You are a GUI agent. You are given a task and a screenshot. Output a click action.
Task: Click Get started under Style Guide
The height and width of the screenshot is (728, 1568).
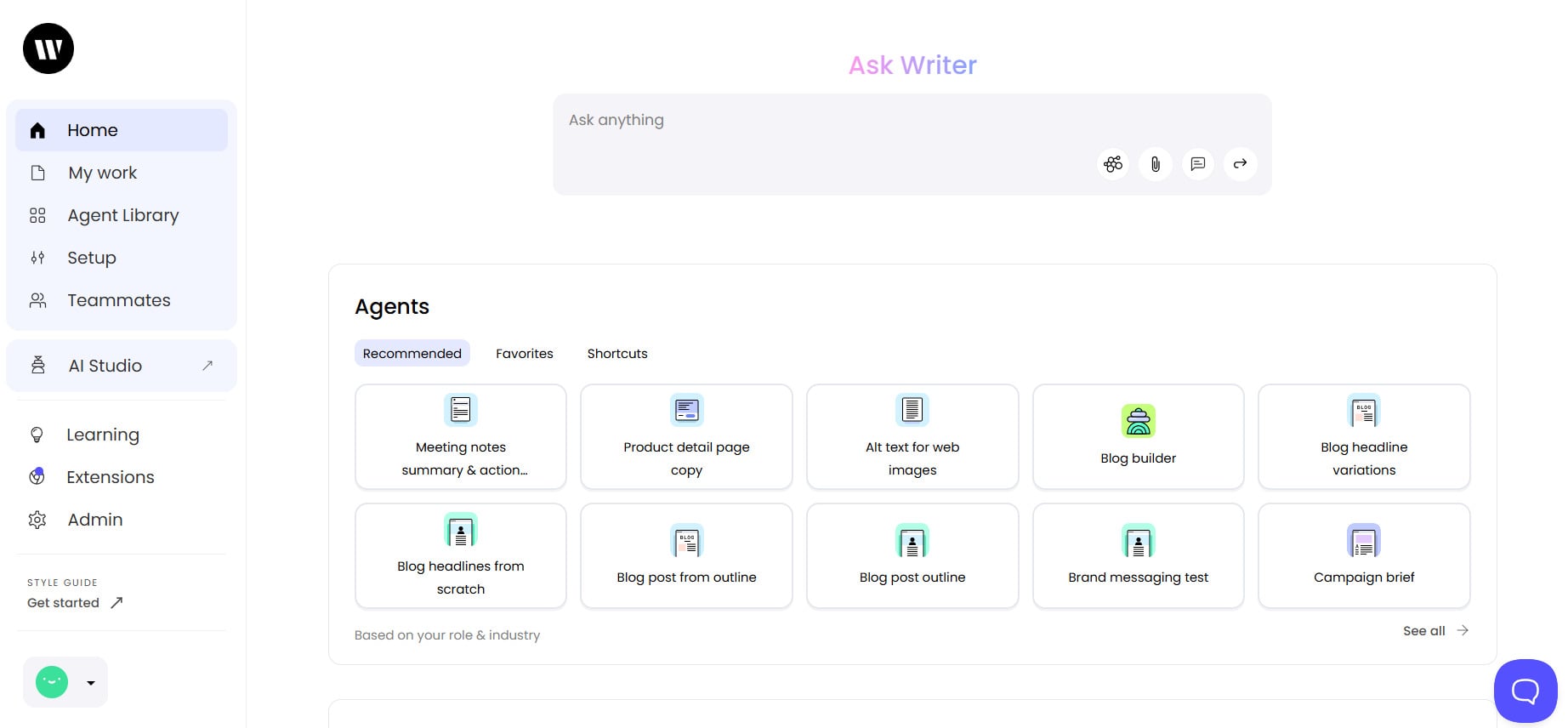[63, 603]
